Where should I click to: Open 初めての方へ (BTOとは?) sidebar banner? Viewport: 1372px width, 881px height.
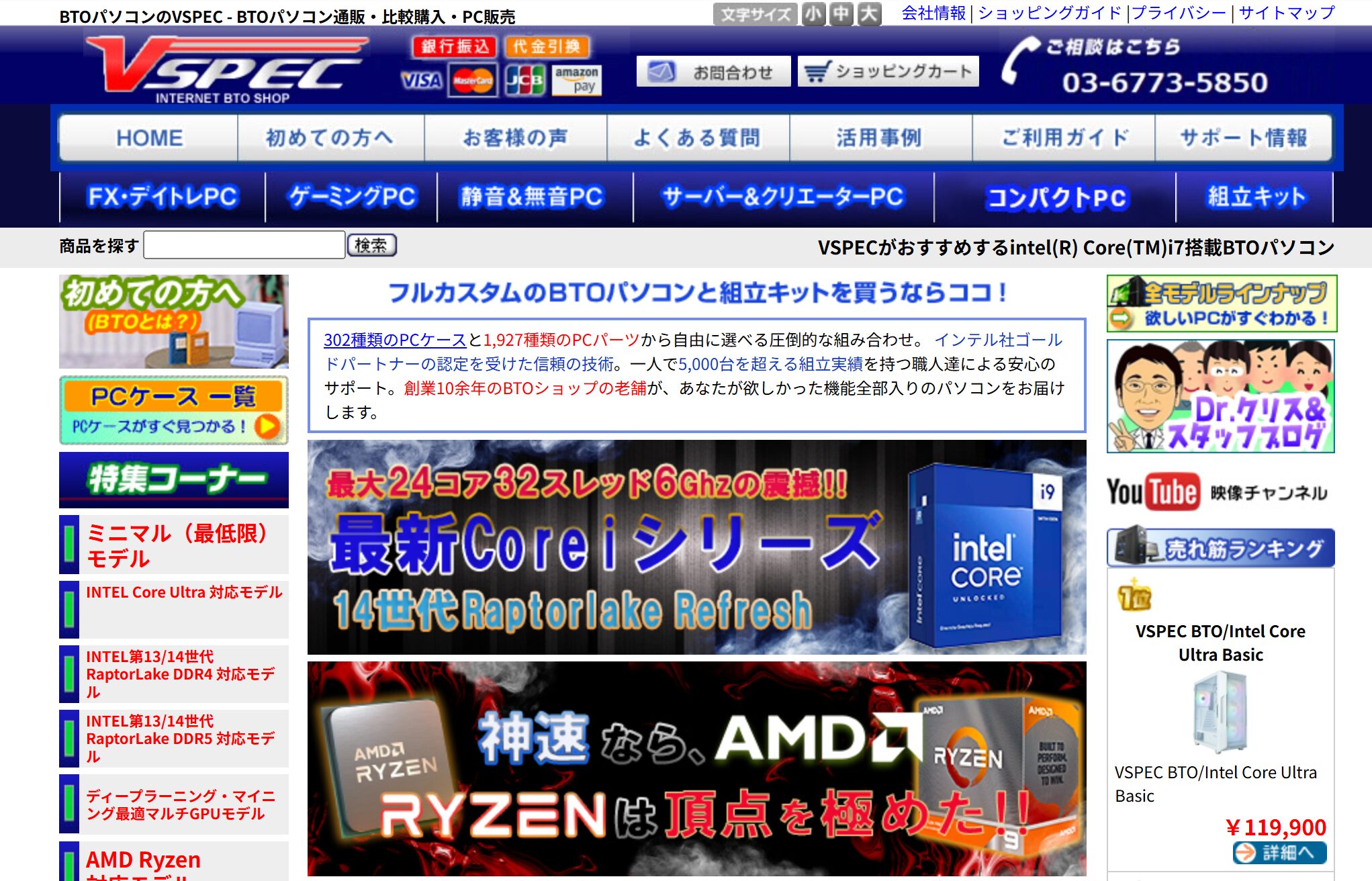point(174,321)
